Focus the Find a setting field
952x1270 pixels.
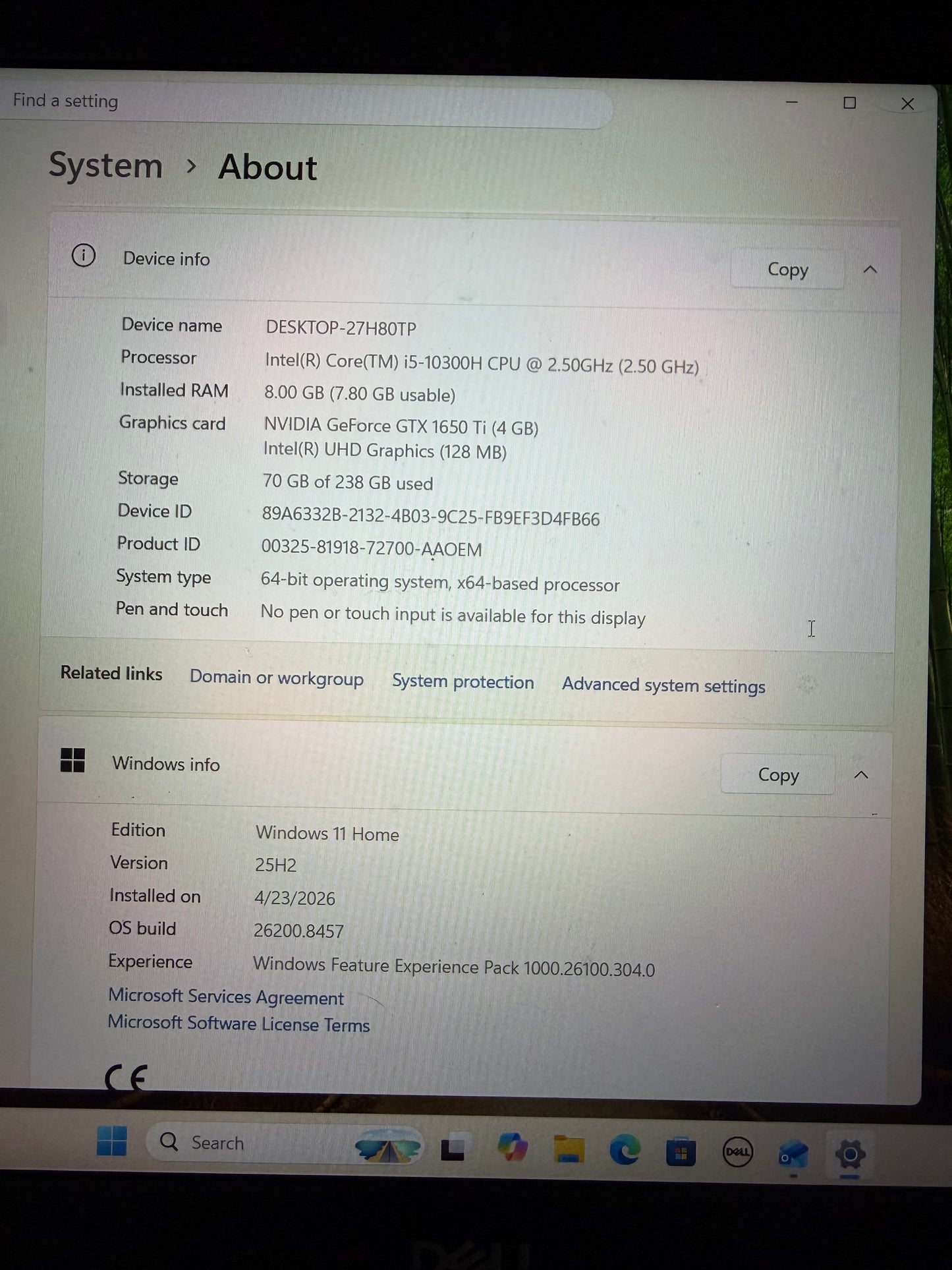pyautogui.click(x=306, y=103)
